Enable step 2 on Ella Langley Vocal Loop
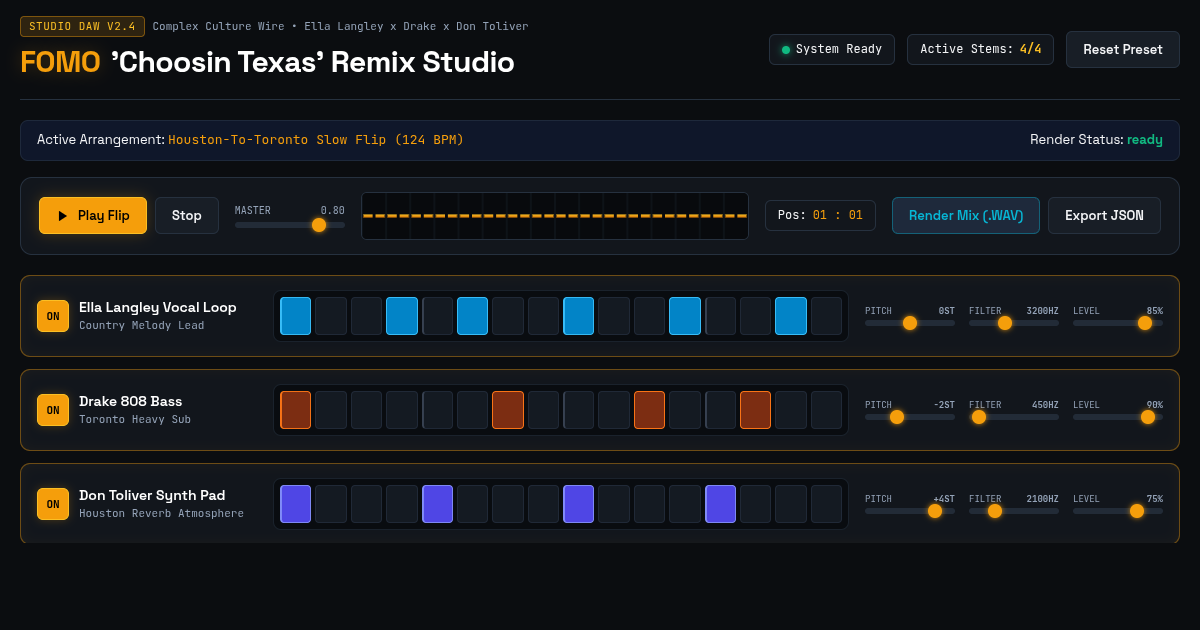This screenshot has width=1200, height=630. (331, 316)
